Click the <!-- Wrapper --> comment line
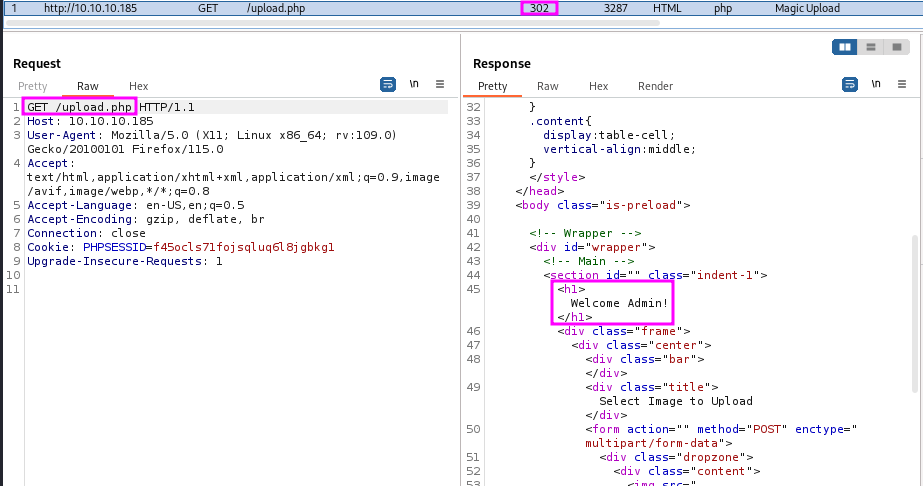Screen dimensions: 923x486 click(x=585, y=233)
